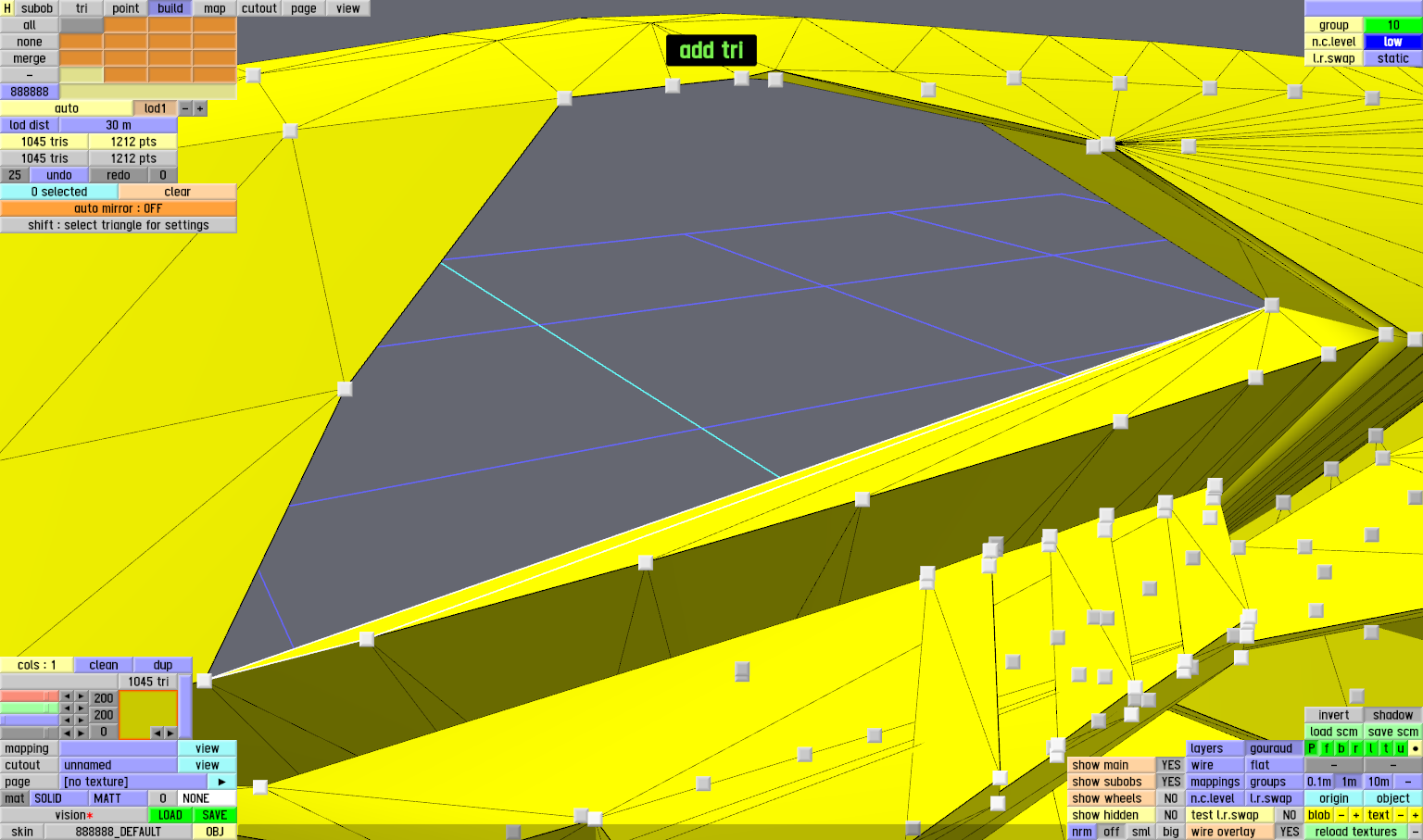This screenshot has width=1423, height=840.
Task: Click the blue low n.c.level value
Action: tap(1393, 42)
